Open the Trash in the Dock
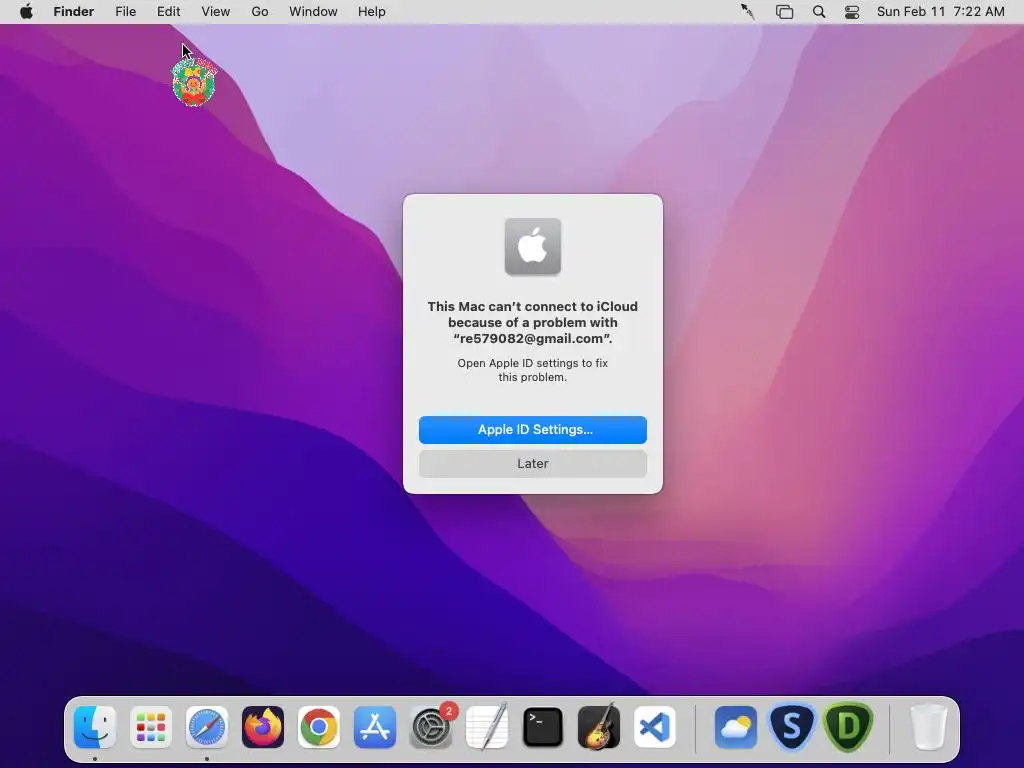Viewport: 1024px width, 768px height. tap(928, 727)
